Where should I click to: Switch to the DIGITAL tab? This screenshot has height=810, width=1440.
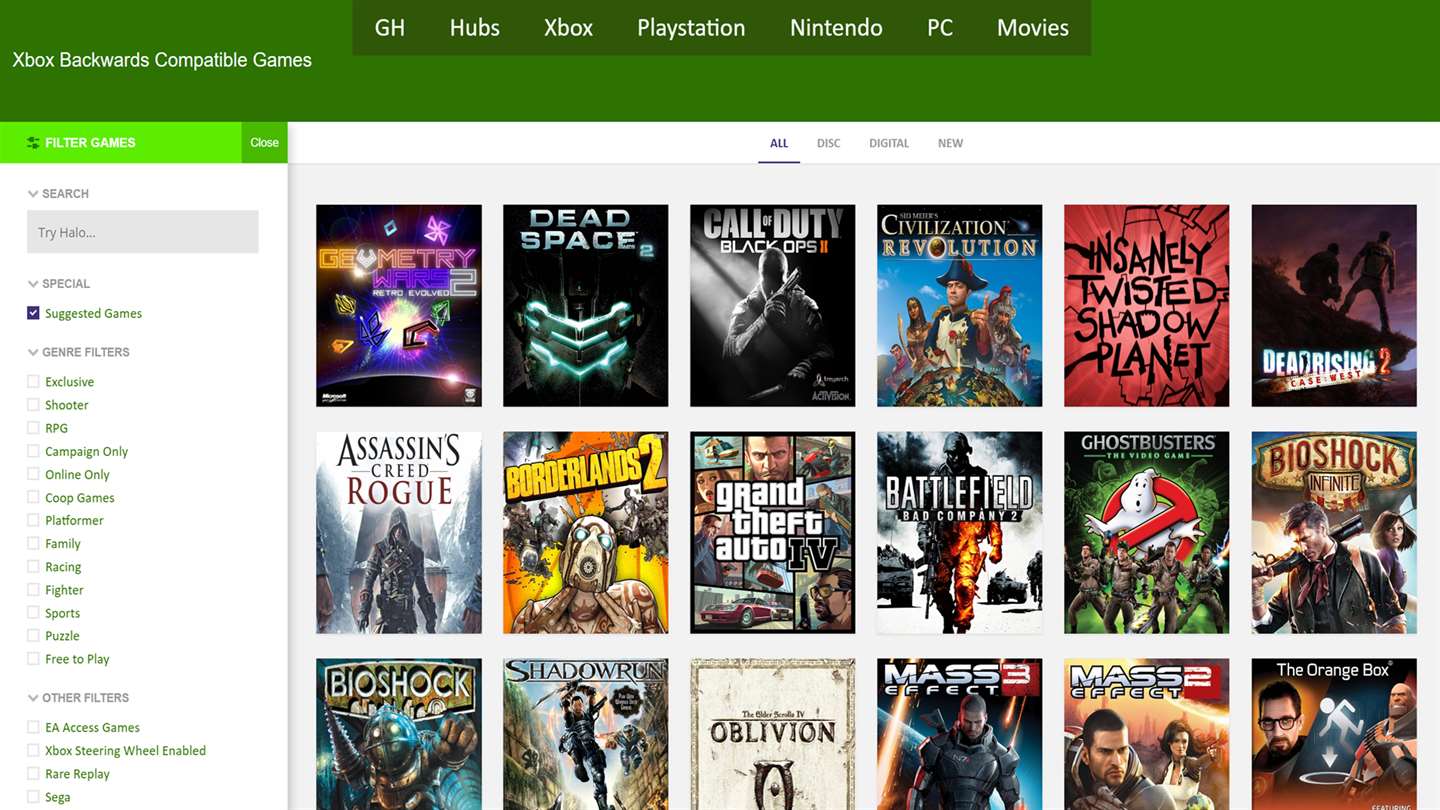pyautogui.click(x=889, y=143)
